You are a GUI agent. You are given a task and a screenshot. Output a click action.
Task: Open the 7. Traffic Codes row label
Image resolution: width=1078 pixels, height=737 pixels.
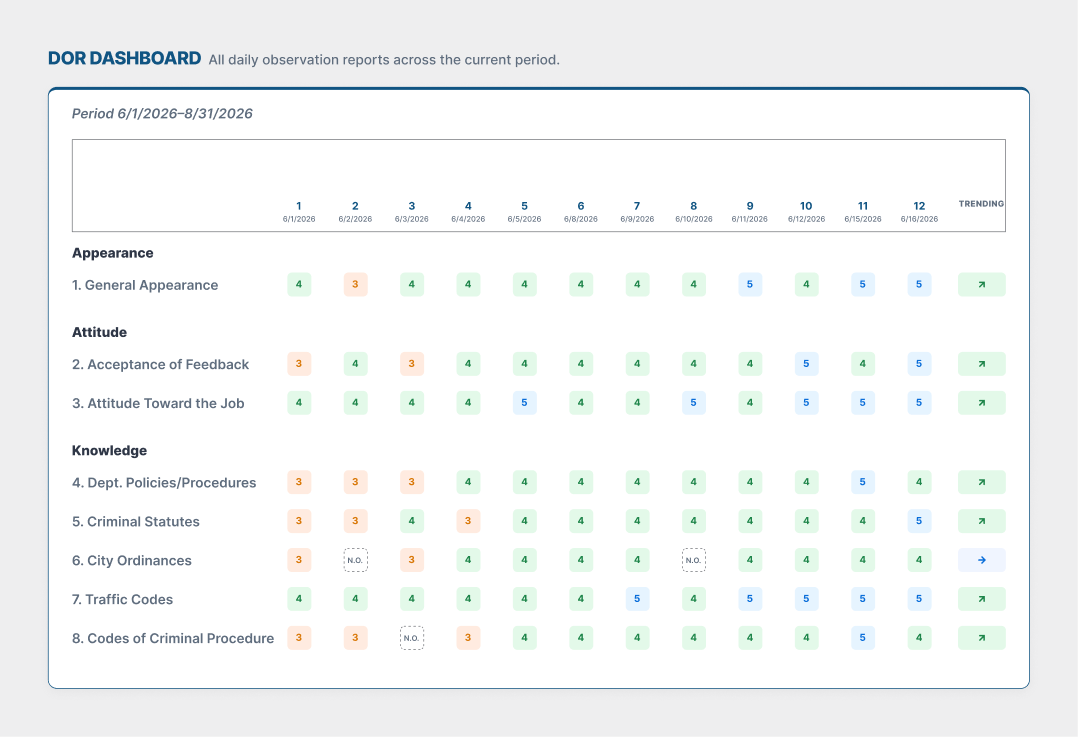(x=122, y=600)
